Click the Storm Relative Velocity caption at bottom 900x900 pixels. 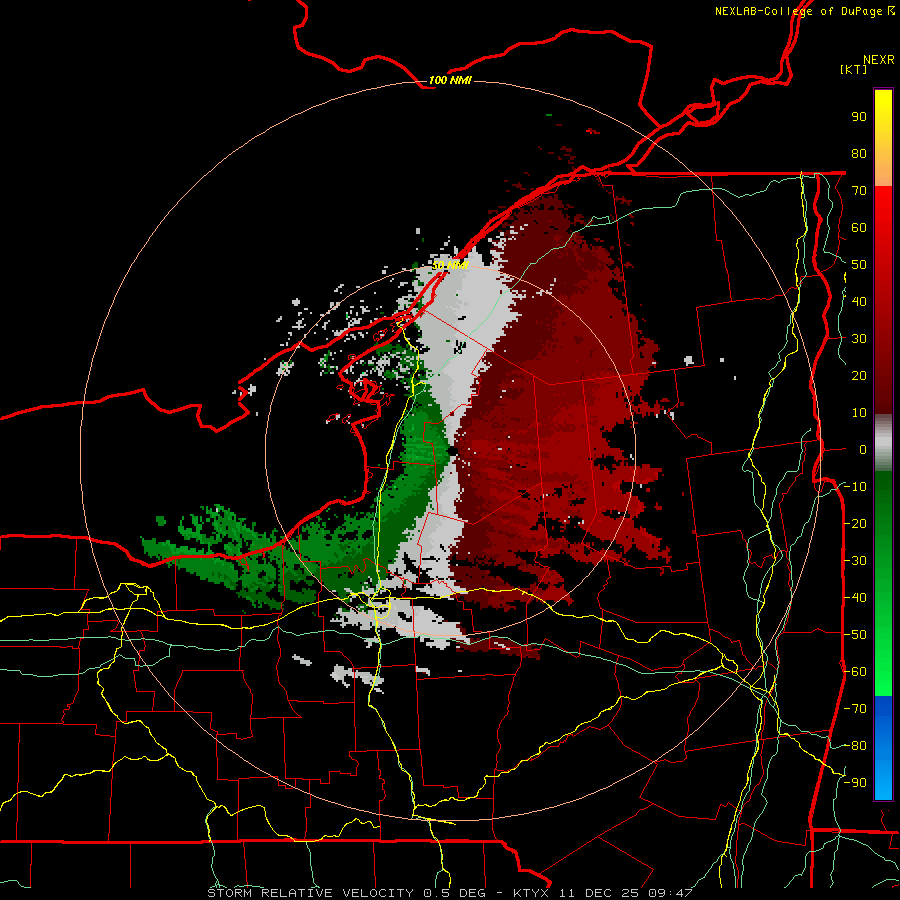[449, 893]
